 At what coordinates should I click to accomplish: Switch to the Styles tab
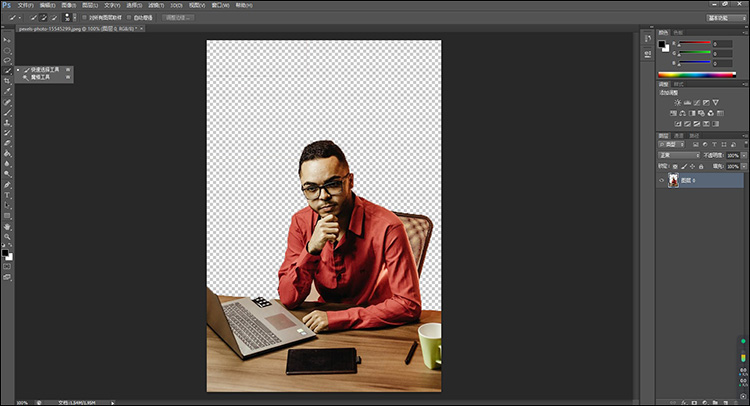point(679,84)
